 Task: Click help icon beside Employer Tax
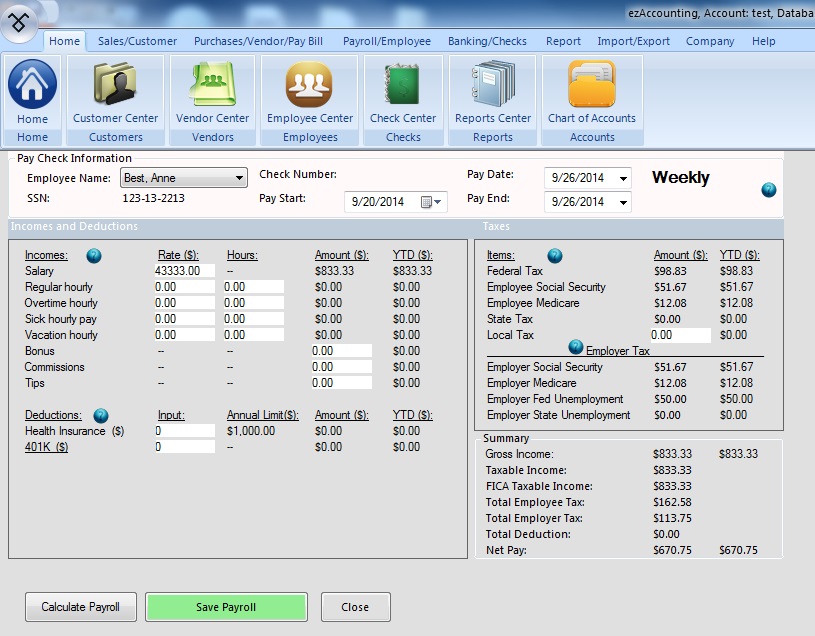(575, 347)
